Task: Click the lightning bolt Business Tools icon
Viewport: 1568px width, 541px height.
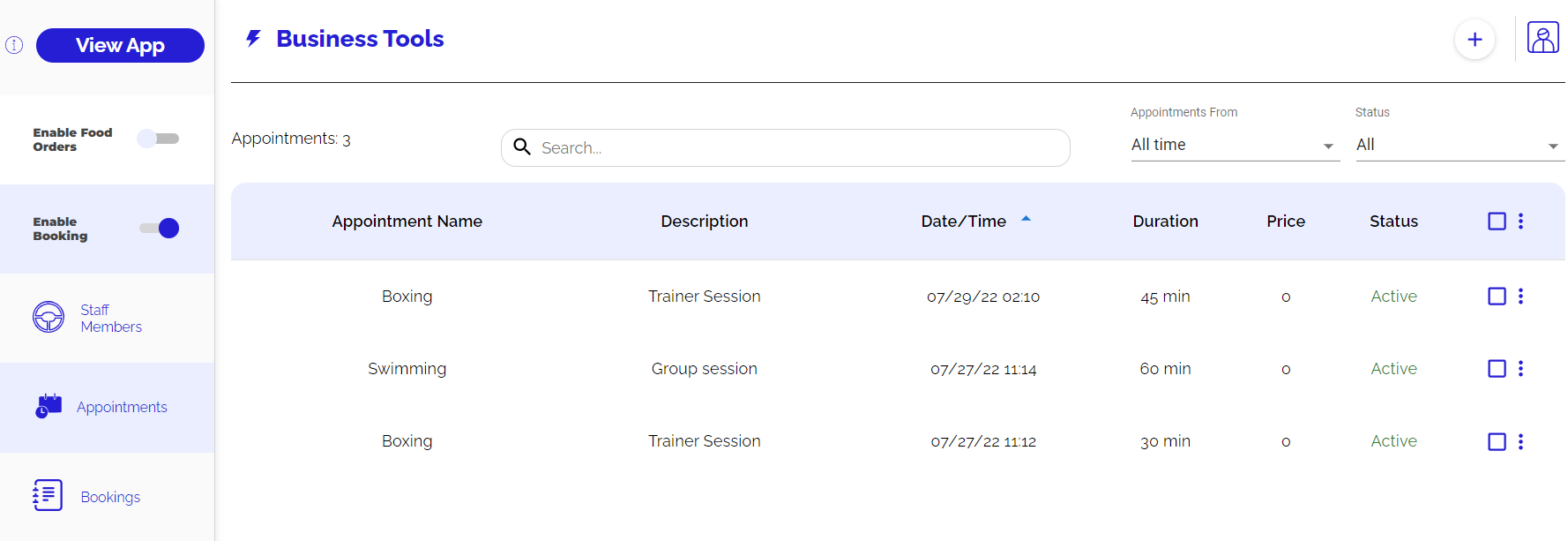Action: [253, 39]
